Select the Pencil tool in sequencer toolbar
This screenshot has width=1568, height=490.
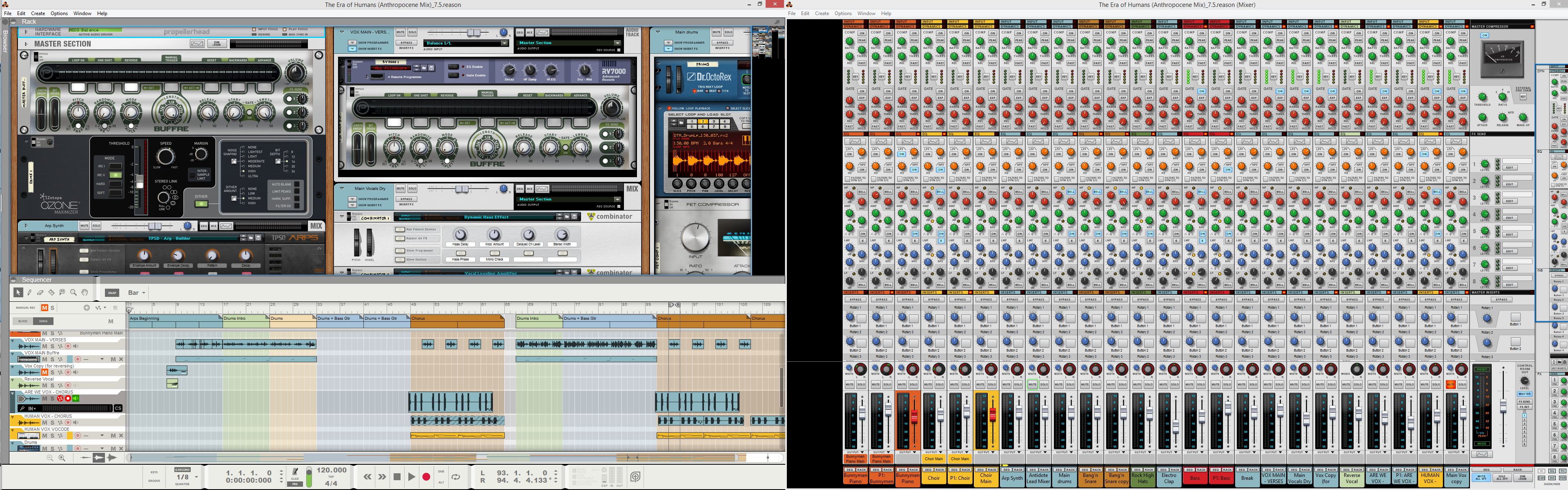point(29,293)
